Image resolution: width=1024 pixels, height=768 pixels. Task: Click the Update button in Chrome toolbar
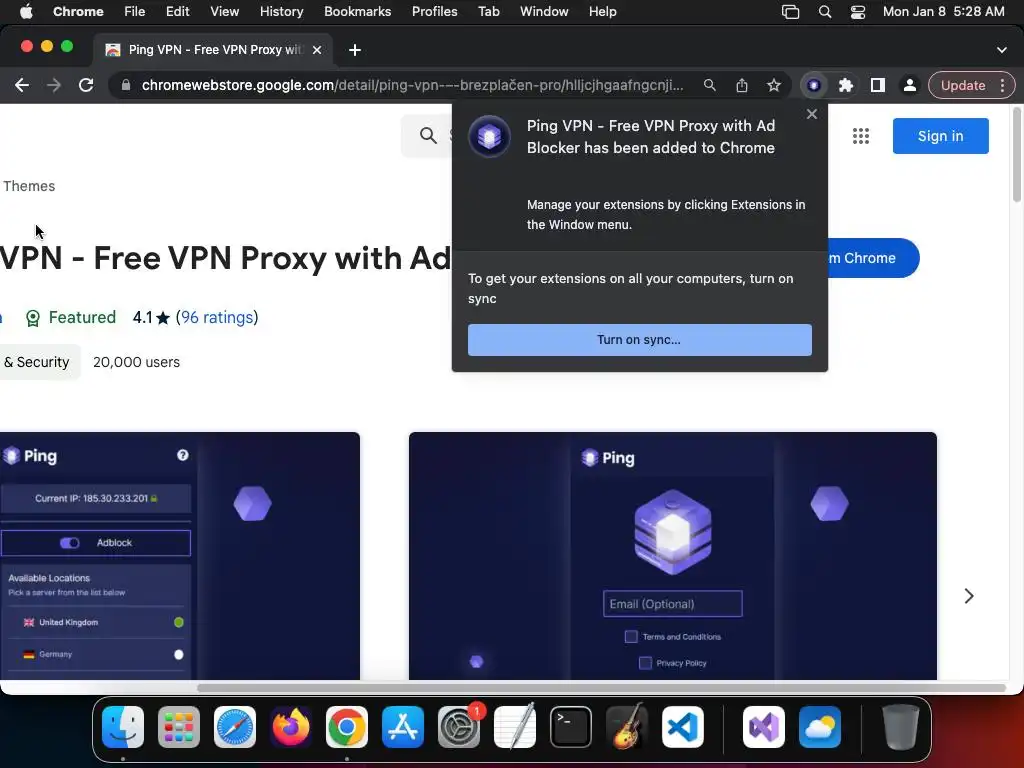(963, 86)
